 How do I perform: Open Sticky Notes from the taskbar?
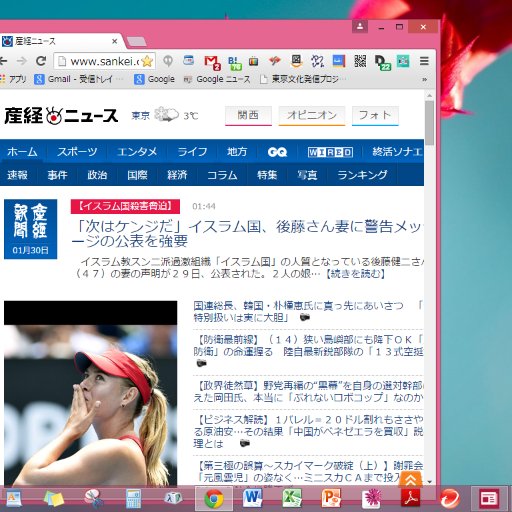pyautogui.click(x=54, y=499)
